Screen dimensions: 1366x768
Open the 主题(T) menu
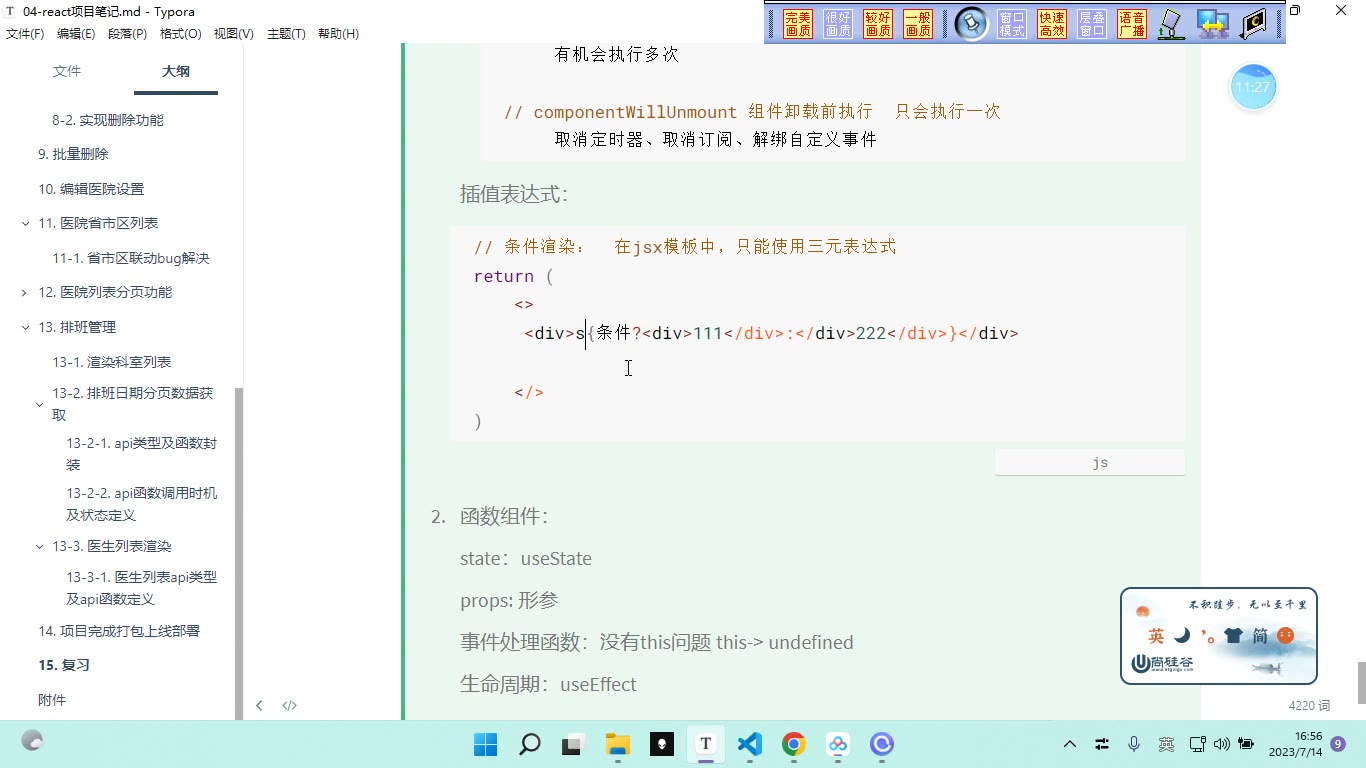point(286,34)
